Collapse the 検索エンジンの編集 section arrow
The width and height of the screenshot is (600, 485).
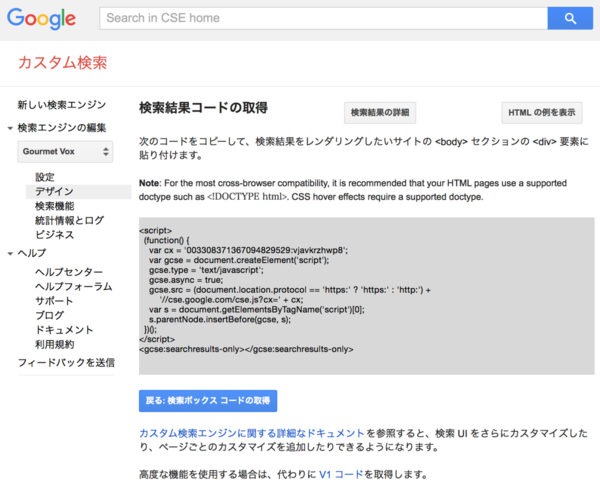point(10,128)
